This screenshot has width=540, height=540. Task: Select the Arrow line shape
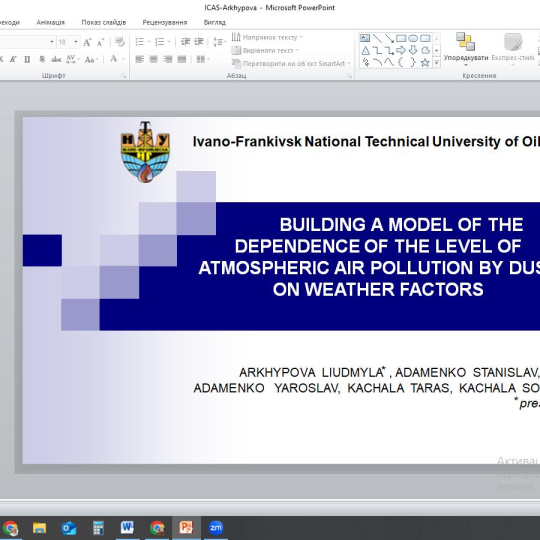point(389,38)
